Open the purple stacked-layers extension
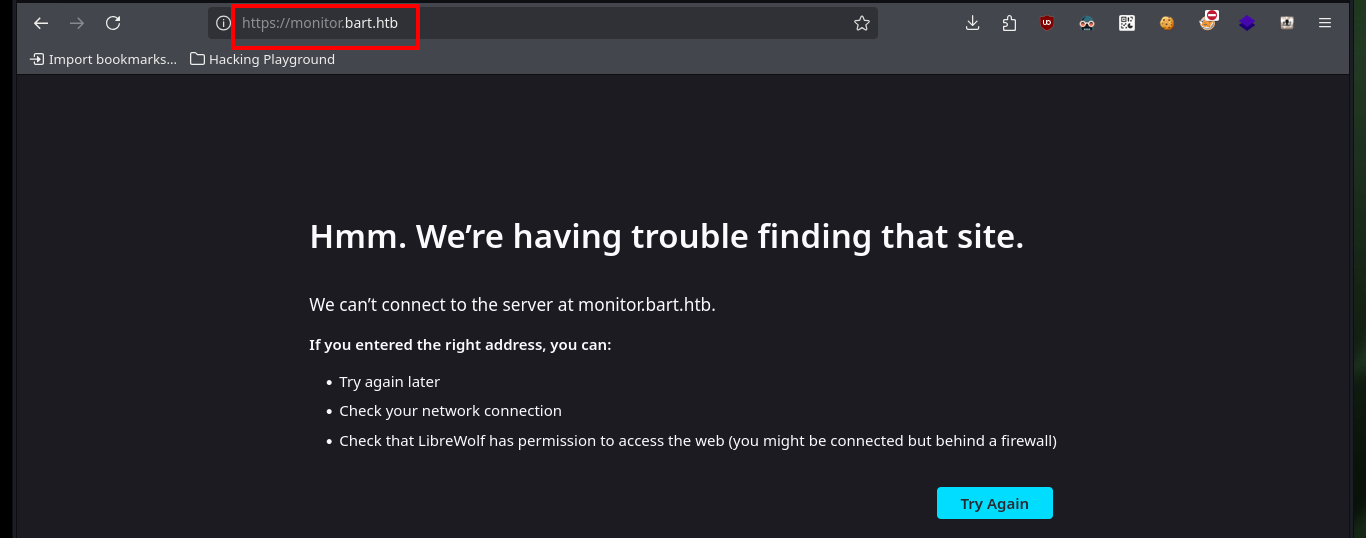1366x538 pixels. [x=1247, y=23]
